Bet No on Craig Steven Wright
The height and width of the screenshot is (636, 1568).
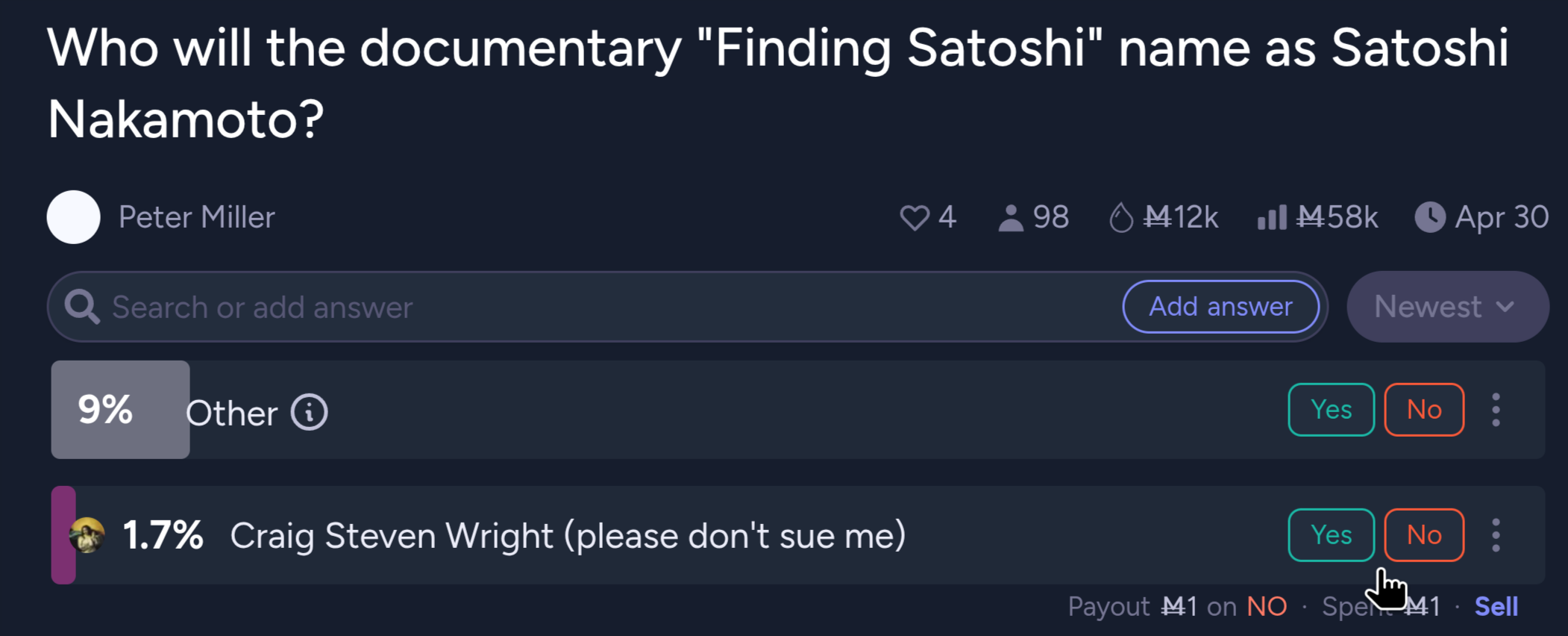click(x=1424, y=535)
